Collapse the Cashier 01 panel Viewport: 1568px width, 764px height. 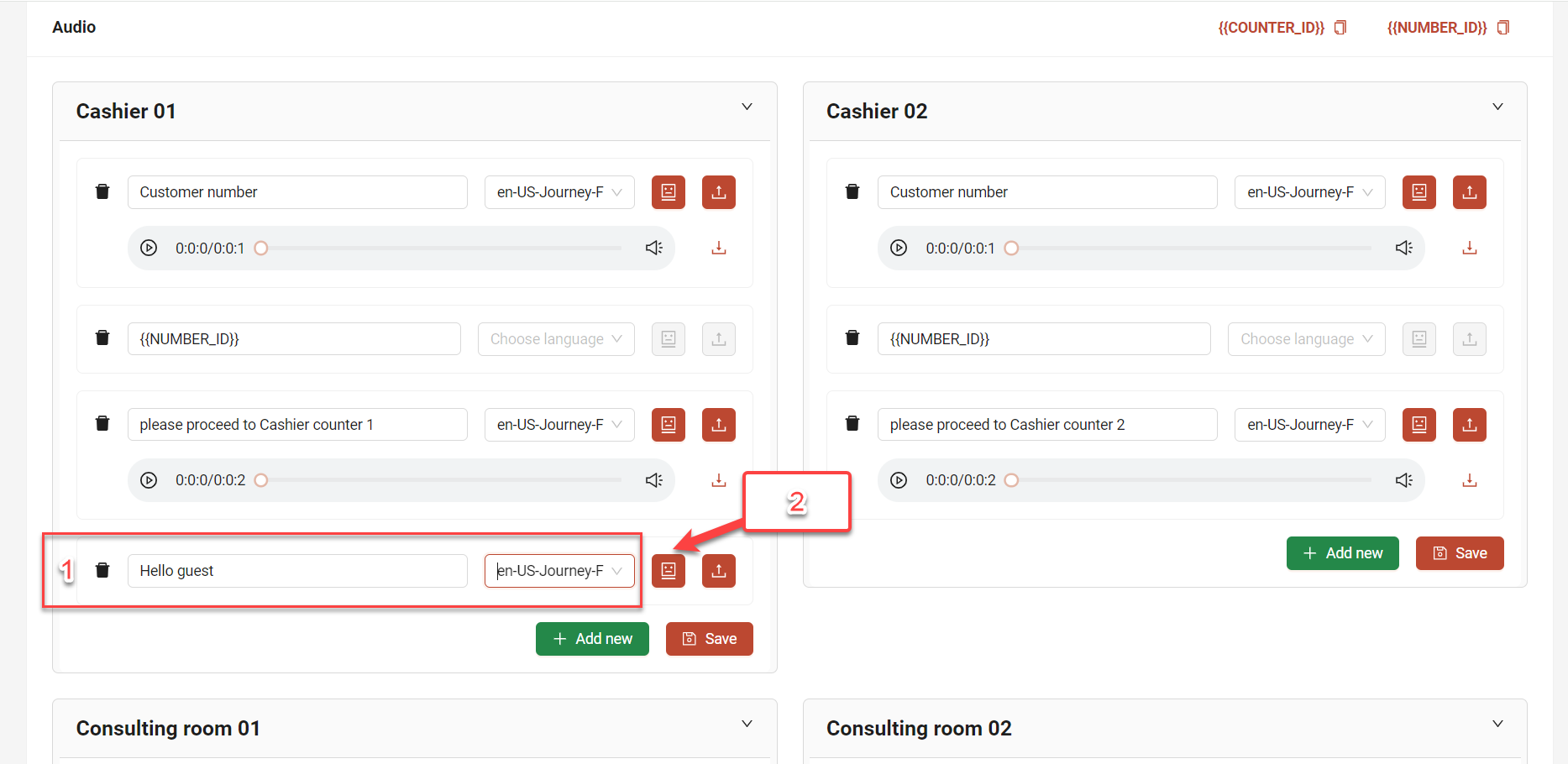click(747, 107)
